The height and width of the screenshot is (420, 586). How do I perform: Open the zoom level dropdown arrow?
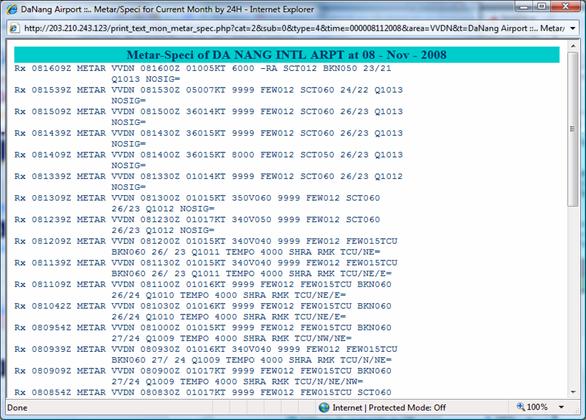tap(561, 407)
